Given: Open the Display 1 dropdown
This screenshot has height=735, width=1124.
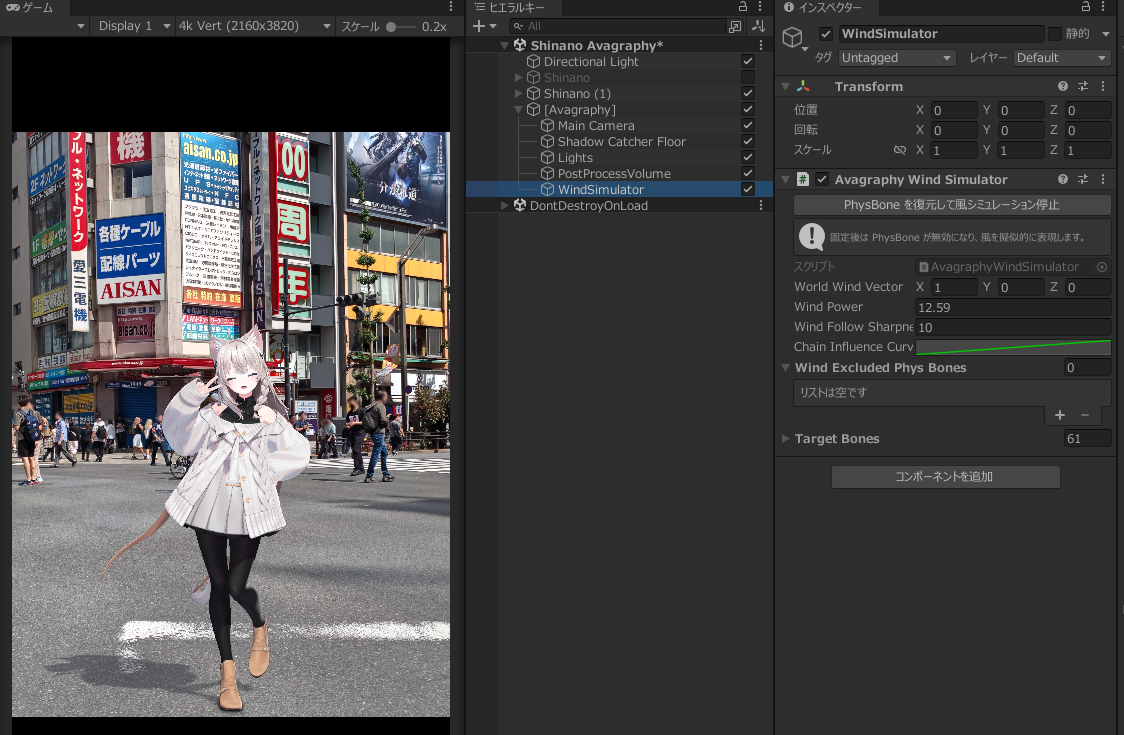Looking at the screenshot, I should click(x=134, y=26).
